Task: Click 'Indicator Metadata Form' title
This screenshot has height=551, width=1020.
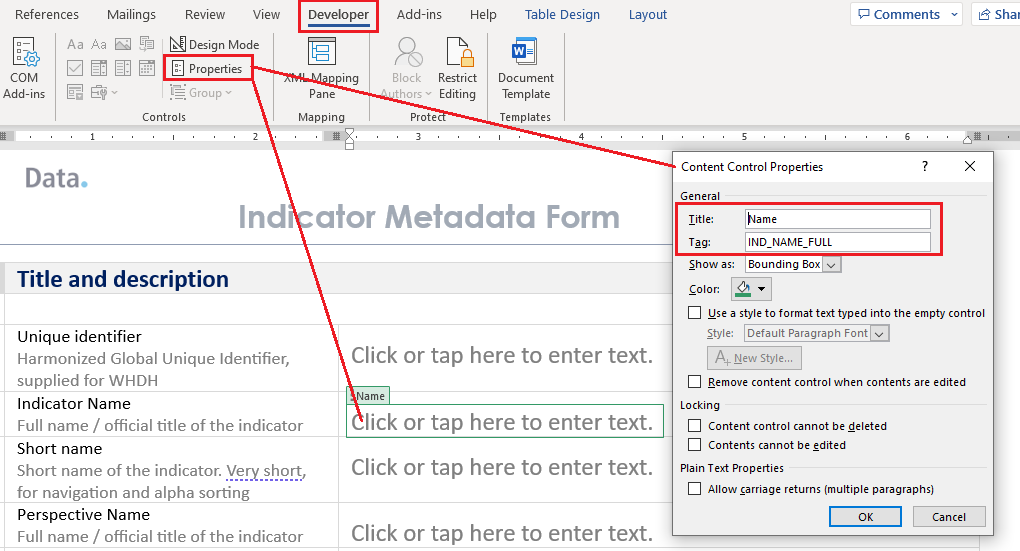Action: [429, 217]
